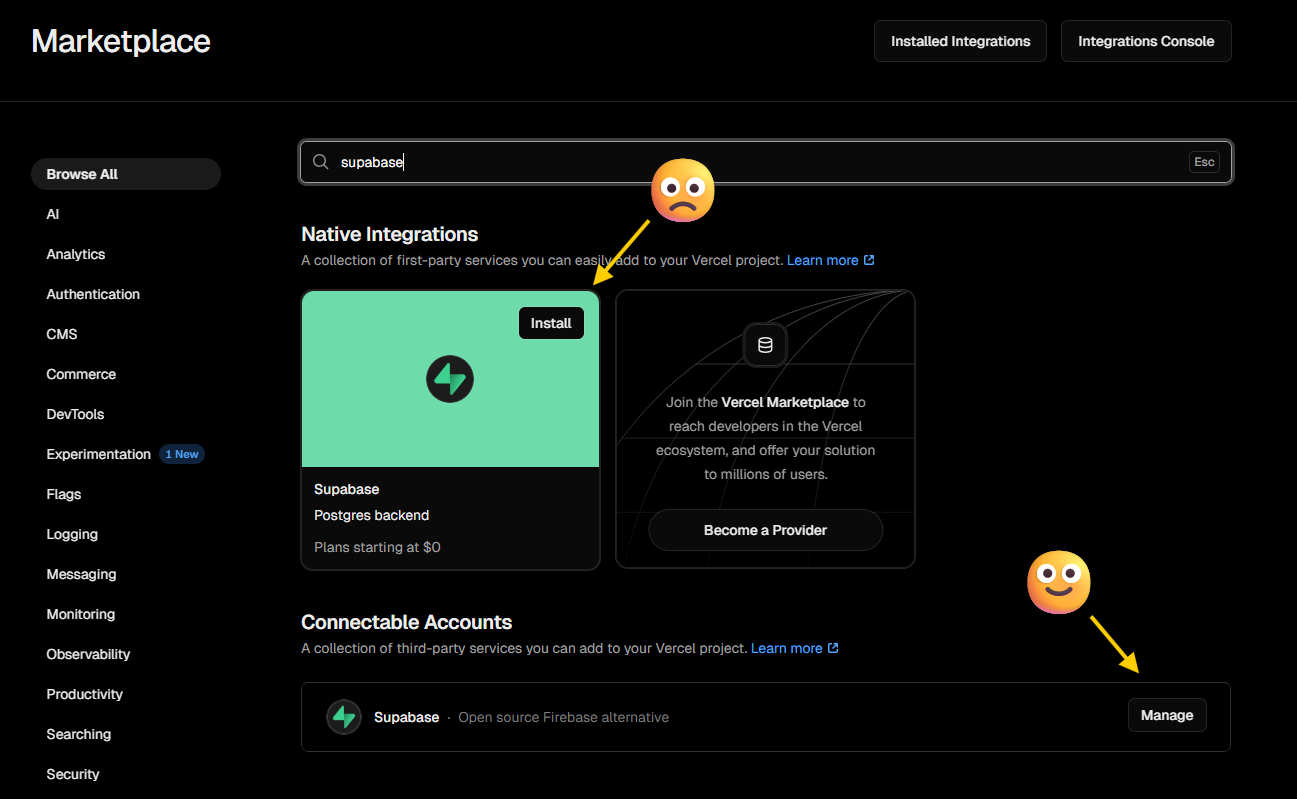The height and width of the screenshot is (799, 1297).
Task: Open the Integrations Console
Action: pos(1146,41)
